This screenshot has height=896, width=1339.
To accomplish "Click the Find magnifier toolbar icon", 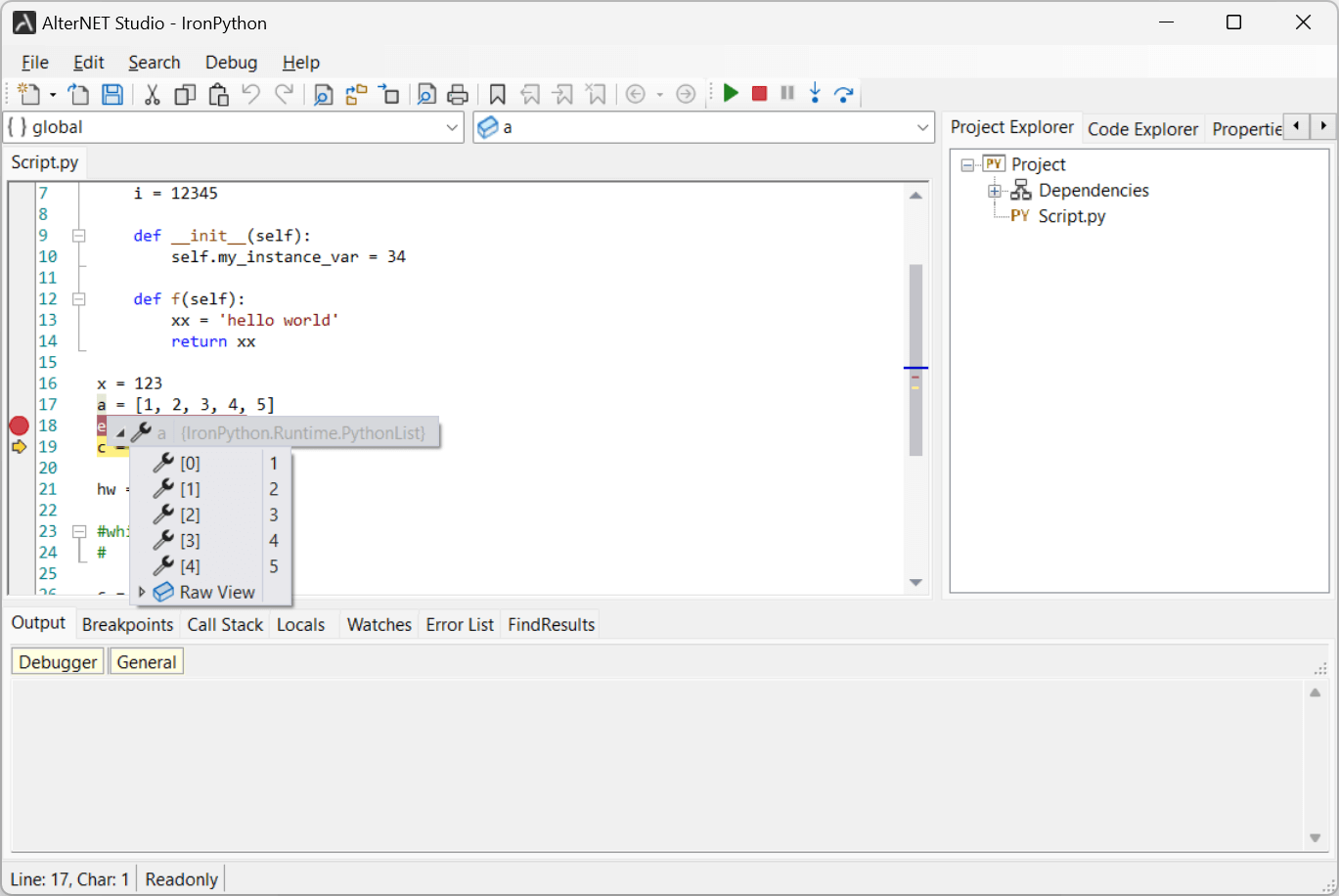I will tap(323, 94).
